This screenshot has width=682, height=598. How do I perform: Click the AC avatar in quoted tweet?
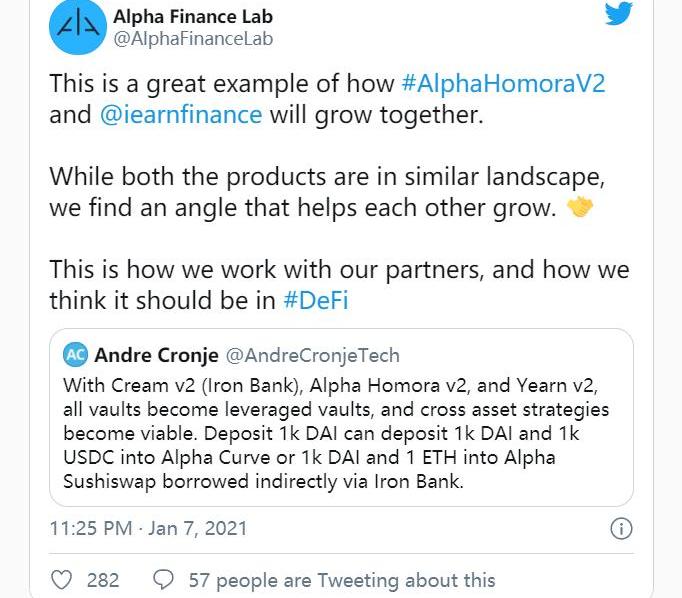75,355
